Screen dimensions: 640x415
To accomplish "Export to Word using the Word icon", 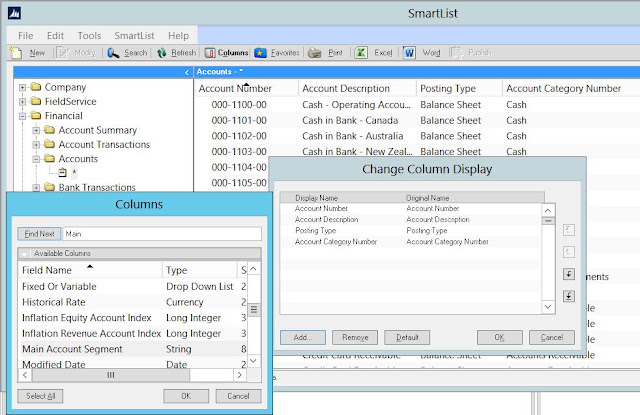I will 409,53.
